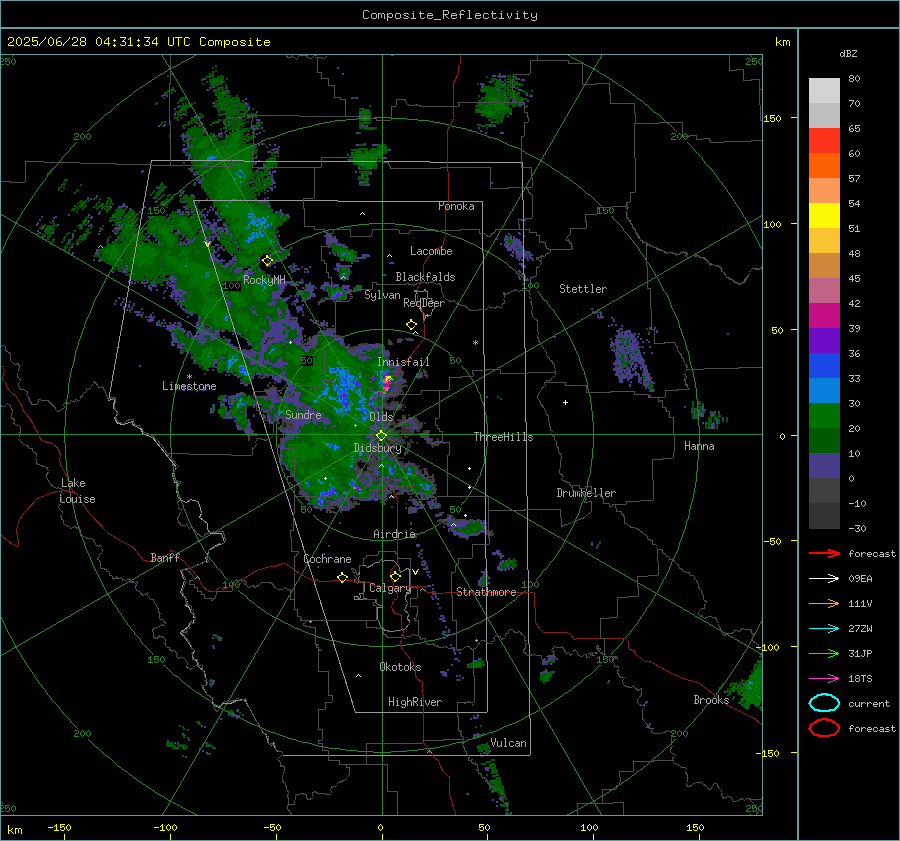Image resolution: width=900 pixels, height=841 pixels.
Task: Click the Ponoka label
Action: pyautogui.click(x=456, y=207)
